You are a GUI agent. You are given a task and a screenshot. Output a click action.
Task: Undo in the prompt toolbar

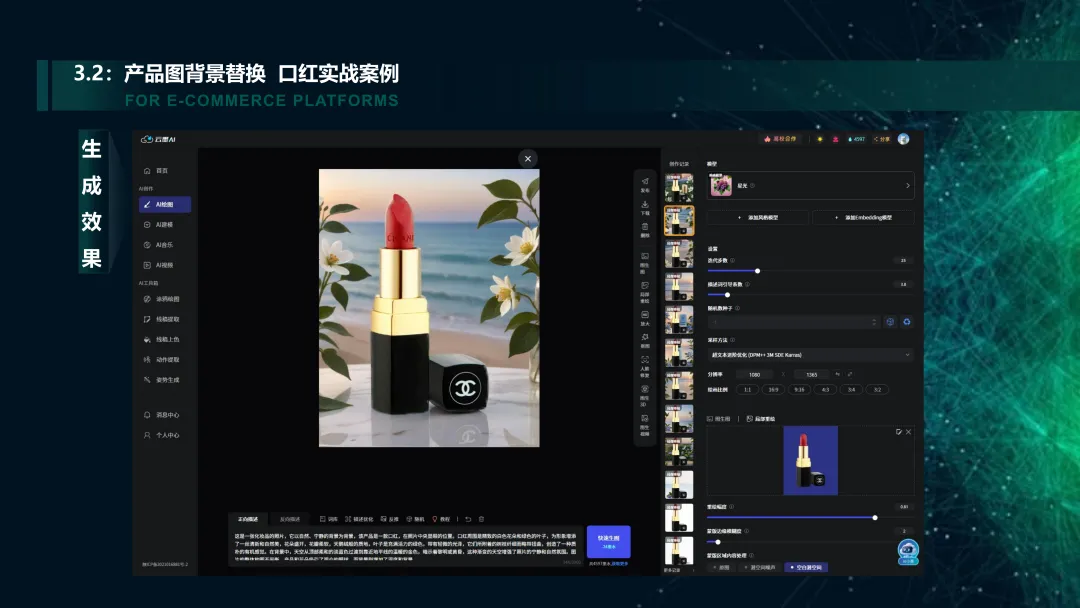pyautogui.click(x=468, y=519)
